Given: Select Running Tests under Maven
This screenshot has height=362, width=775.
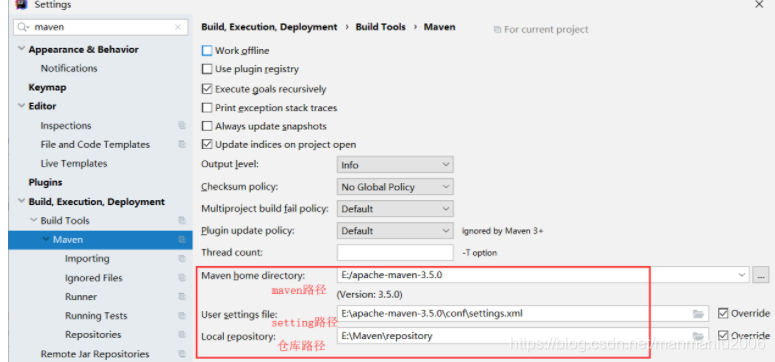Looking at the screenshot, I should click(x=96, y=316).
